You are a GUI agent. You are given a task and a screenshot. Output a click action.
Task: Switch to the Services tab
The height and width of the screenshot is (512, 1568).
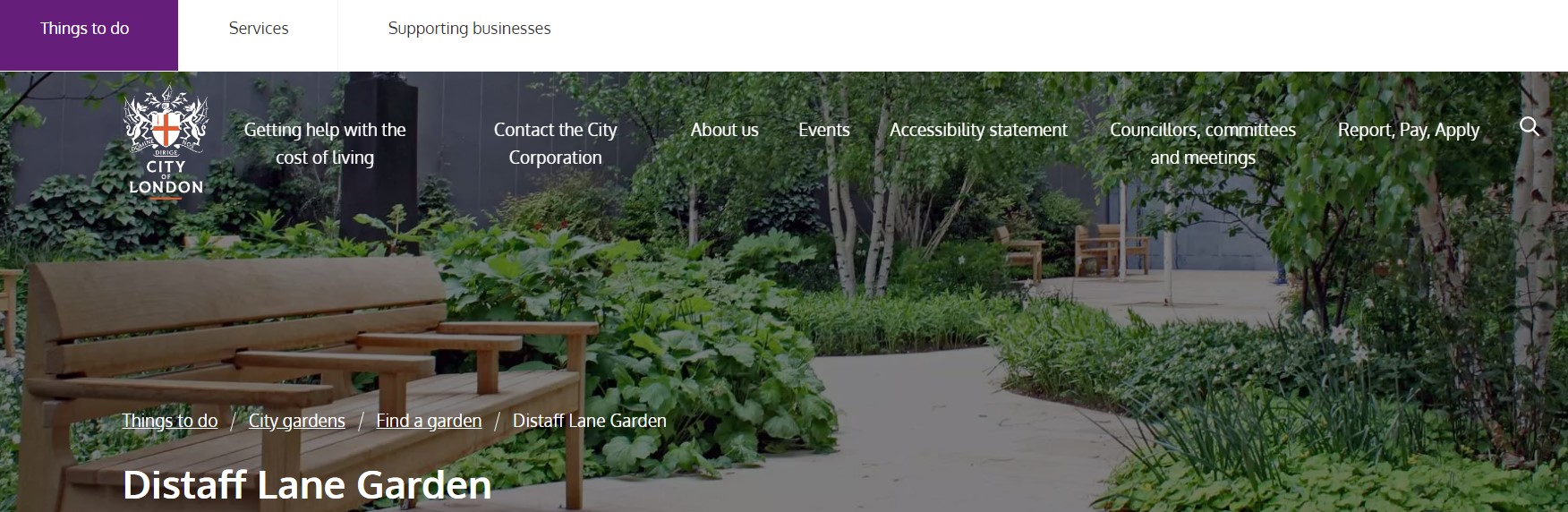259,29
